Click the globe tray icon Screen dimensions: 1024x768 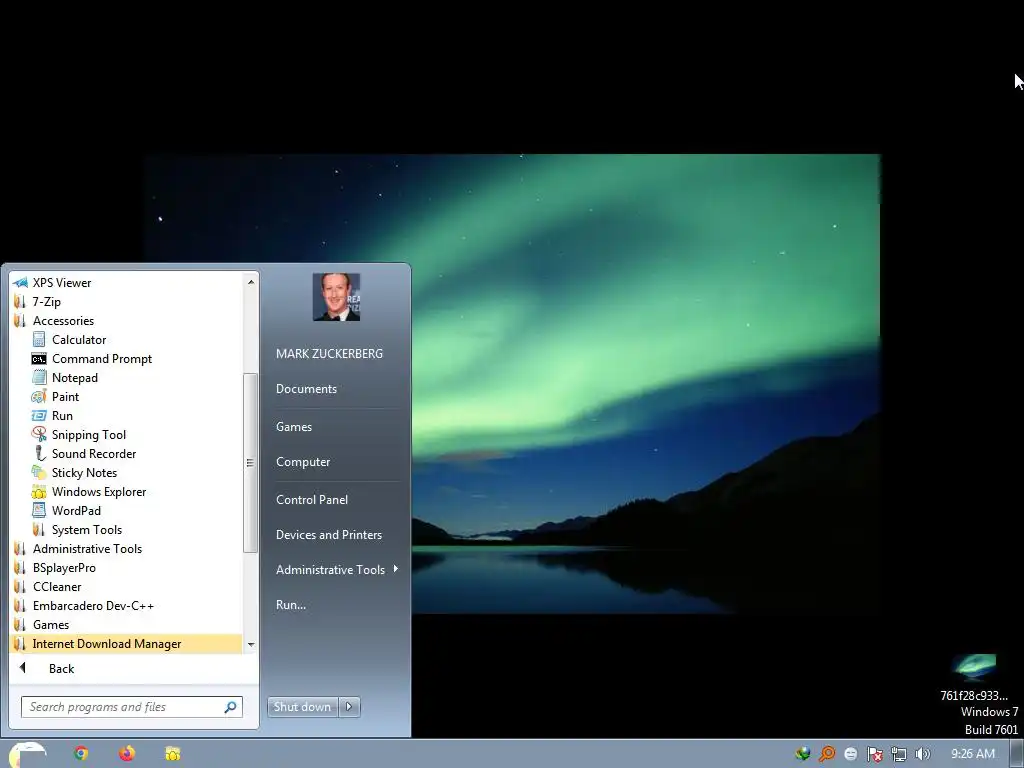803,754
